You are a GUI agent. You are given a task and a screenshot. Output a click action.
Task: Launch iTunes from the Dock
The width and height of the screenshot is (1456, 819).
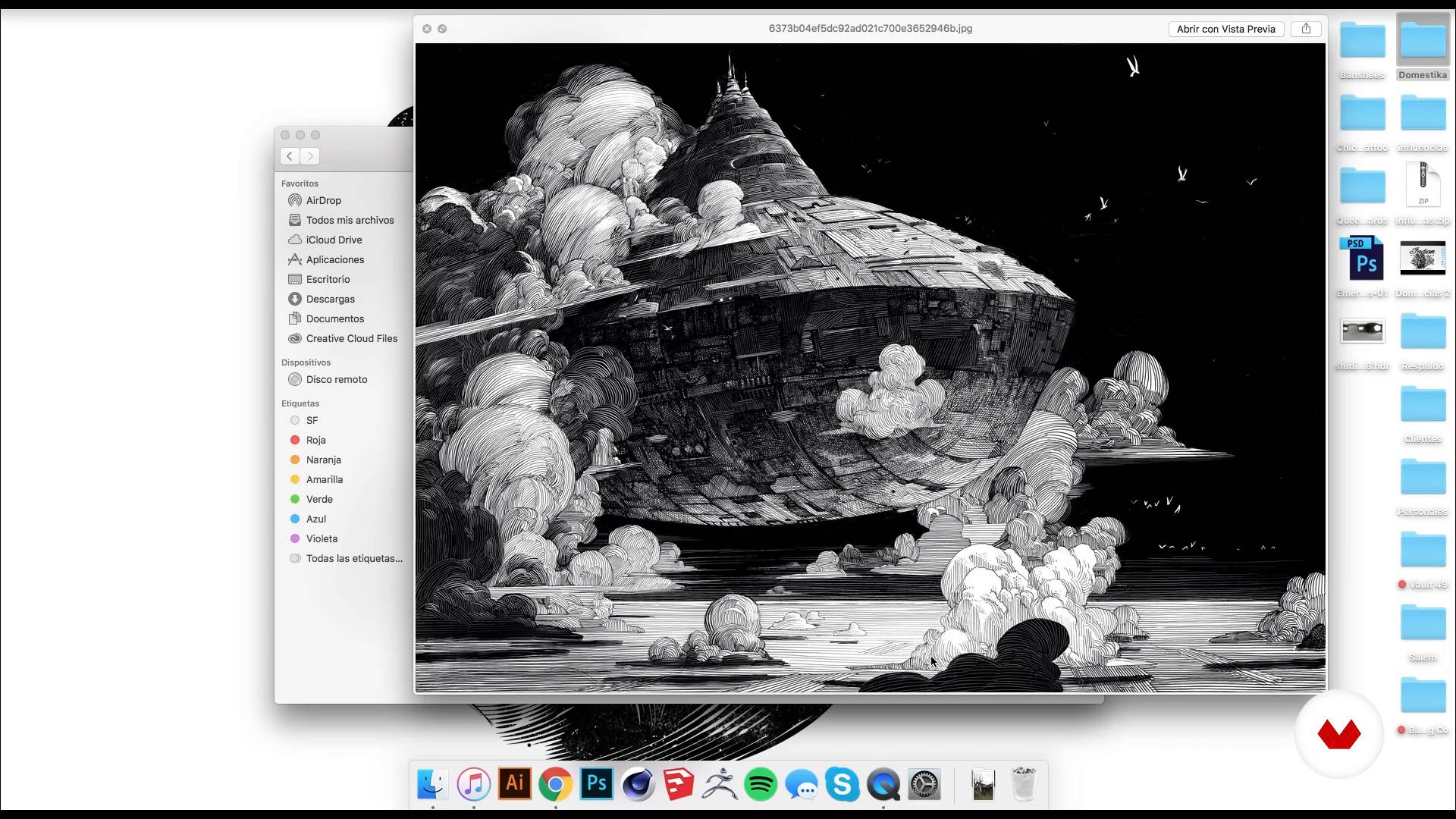[x=474, y=784]
